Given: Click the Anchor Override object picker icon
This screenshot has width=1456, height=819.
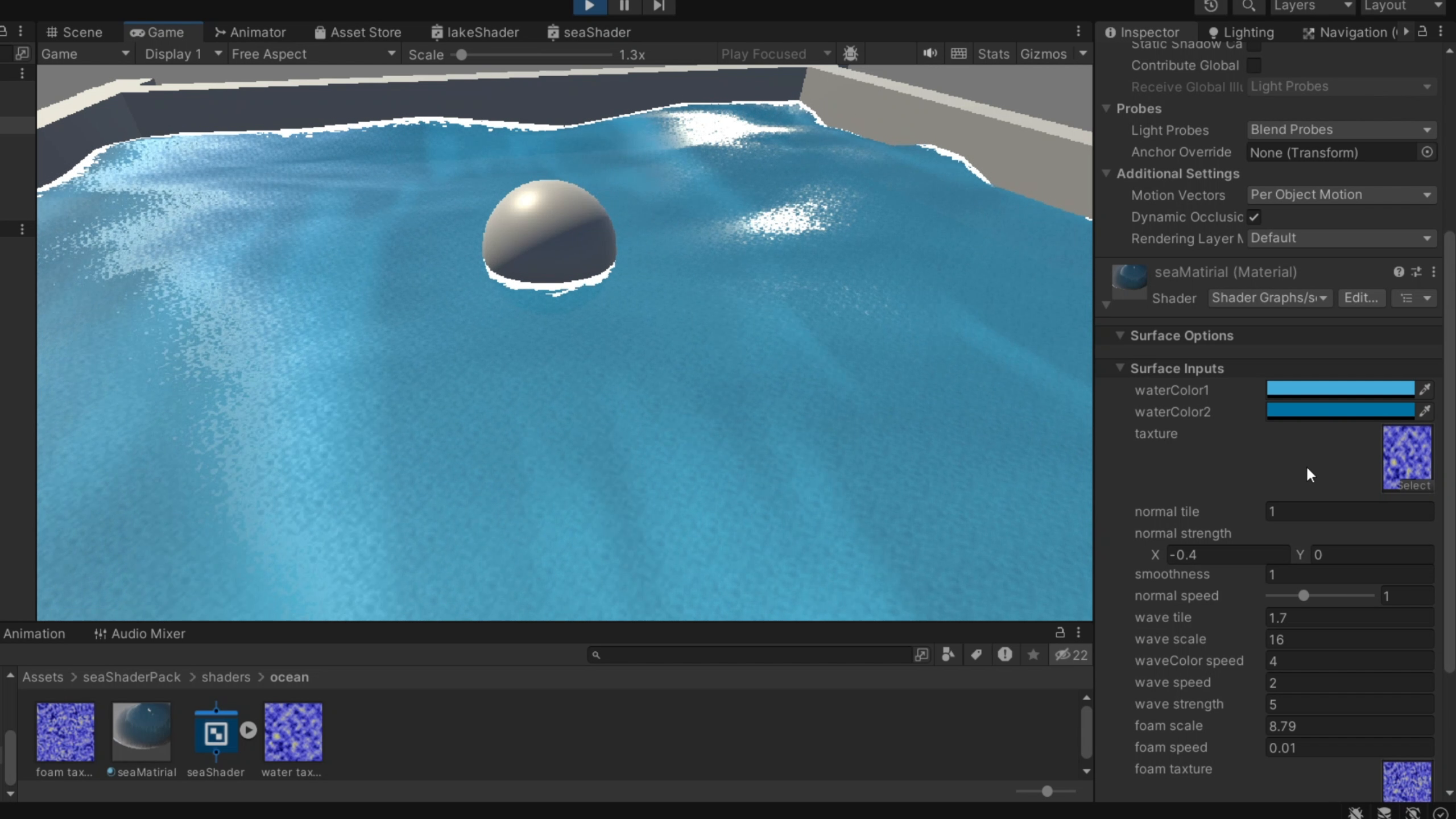Looking at the screenshot, I should pyautogui.click(x=1427, y=152).
